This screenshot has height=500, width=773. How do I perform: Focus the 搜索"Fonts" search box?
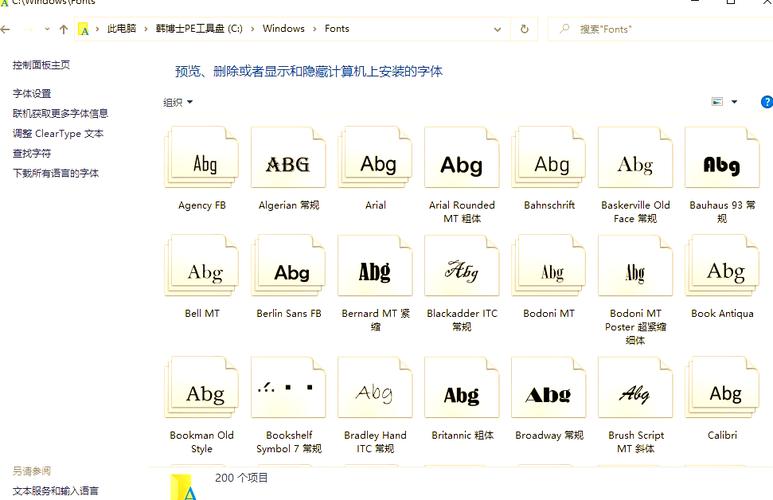click(x=661, y=29)
